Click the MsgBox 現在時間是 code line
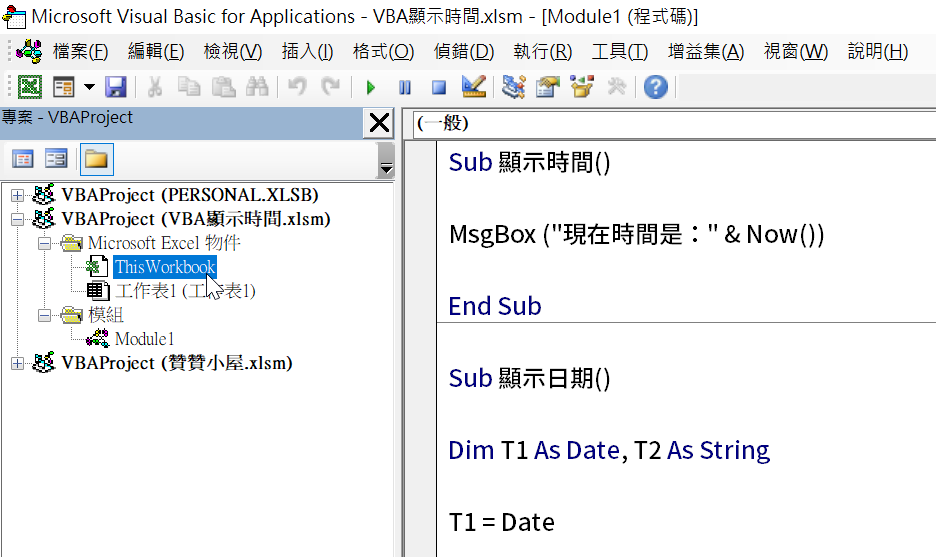This screenshot has height=557, width=936. coord(636,234)
